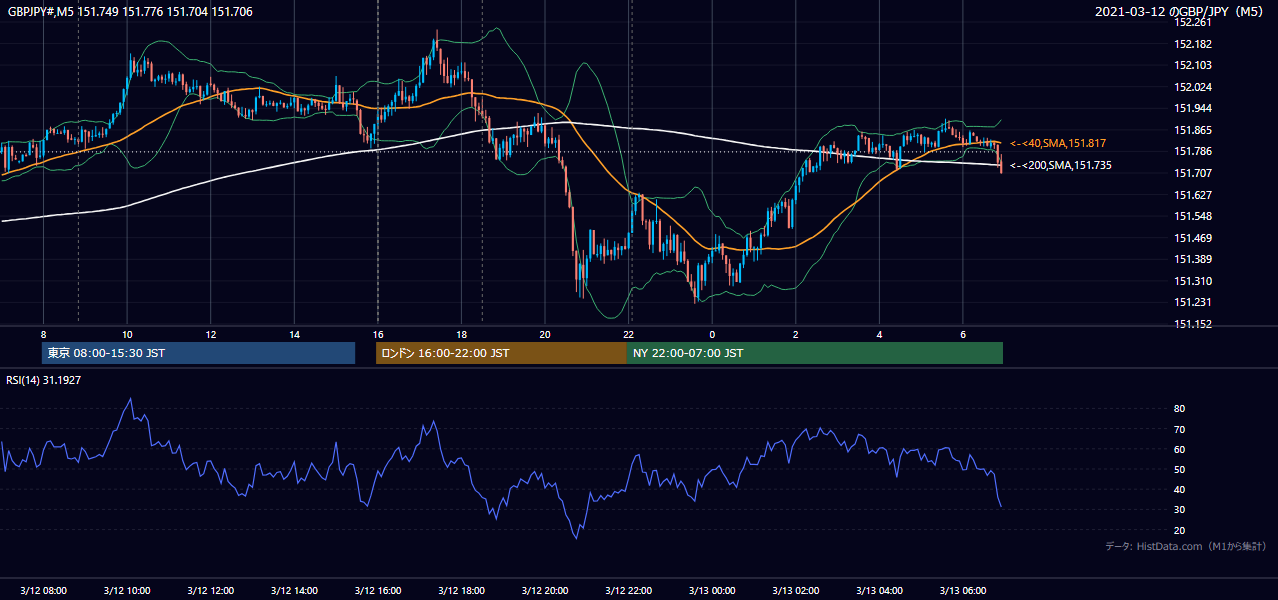The width and height of the screenshot is (1278, 600).
Task: Click the 3/12 16:00 time label
Action: pos(377,591)
